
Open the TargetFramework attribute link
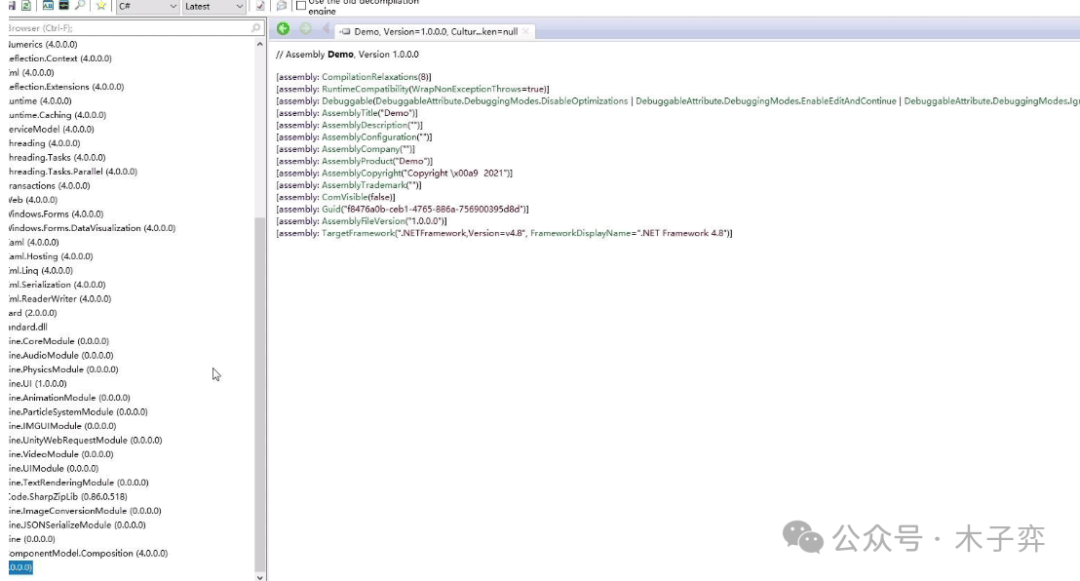point(358,233)
